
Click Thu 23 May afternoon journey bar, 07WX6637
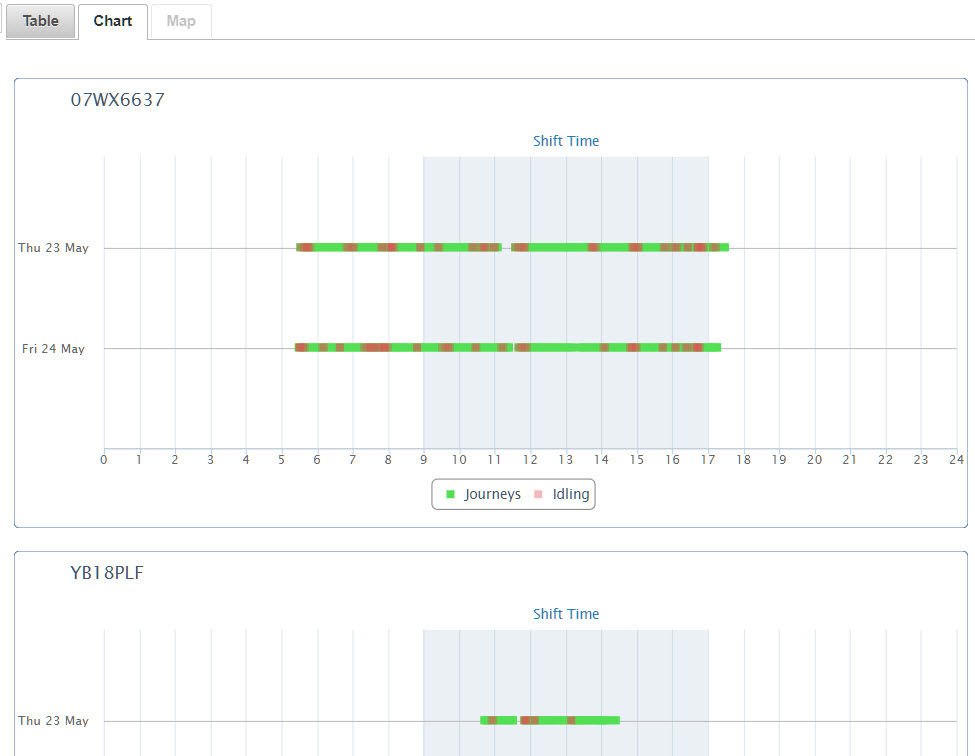pos(620,247)
